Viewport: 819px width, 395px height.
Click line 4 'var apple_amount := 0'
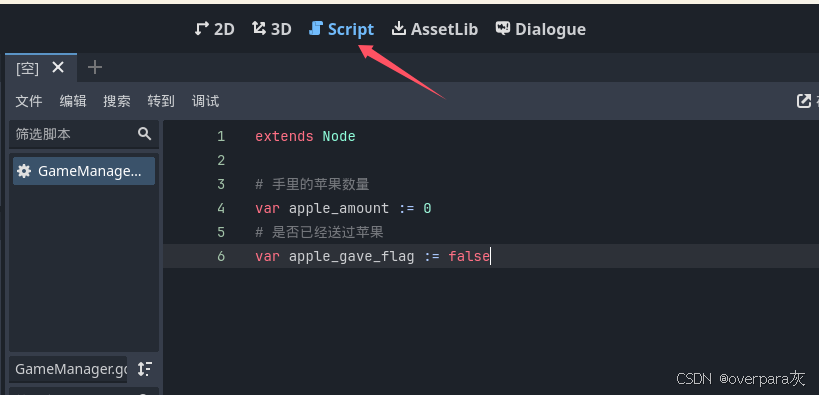click(x=343, y=208)
